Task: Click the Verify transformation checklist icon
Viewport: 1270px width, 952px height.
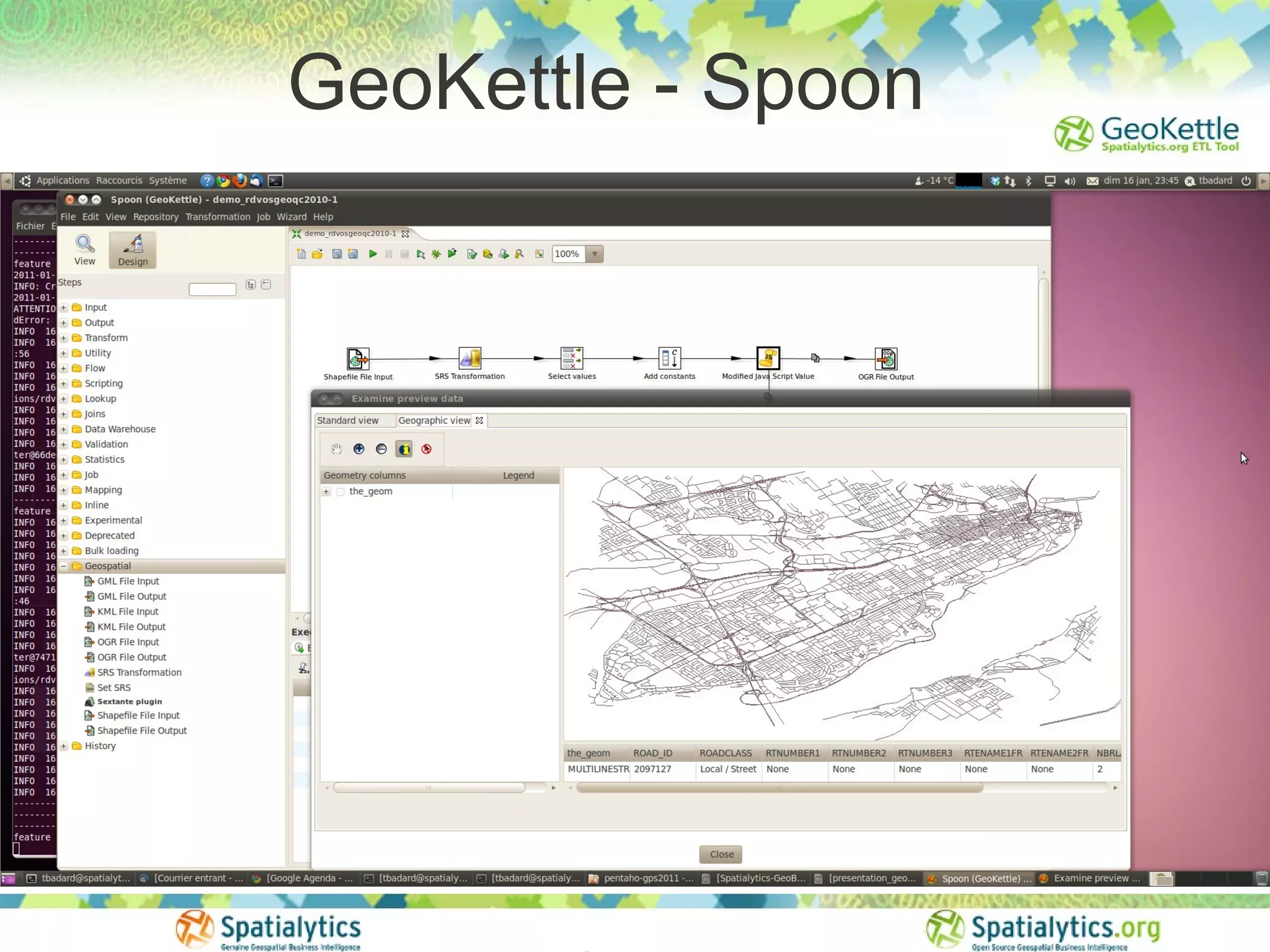Action: 472,253
